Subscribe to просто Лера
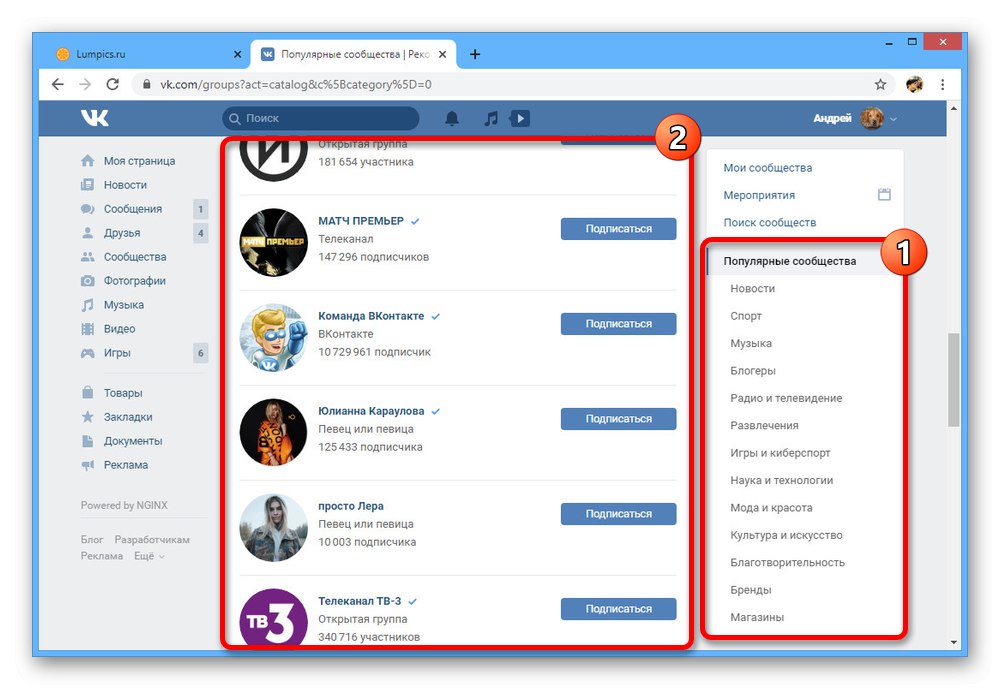Viewport: 1000px width, 689px height. (618, 514)
